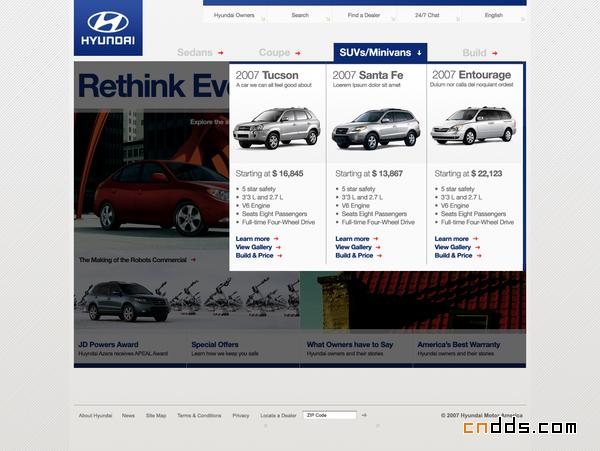Click red arrow beside Entourage View Gallery

coord(478,247)
